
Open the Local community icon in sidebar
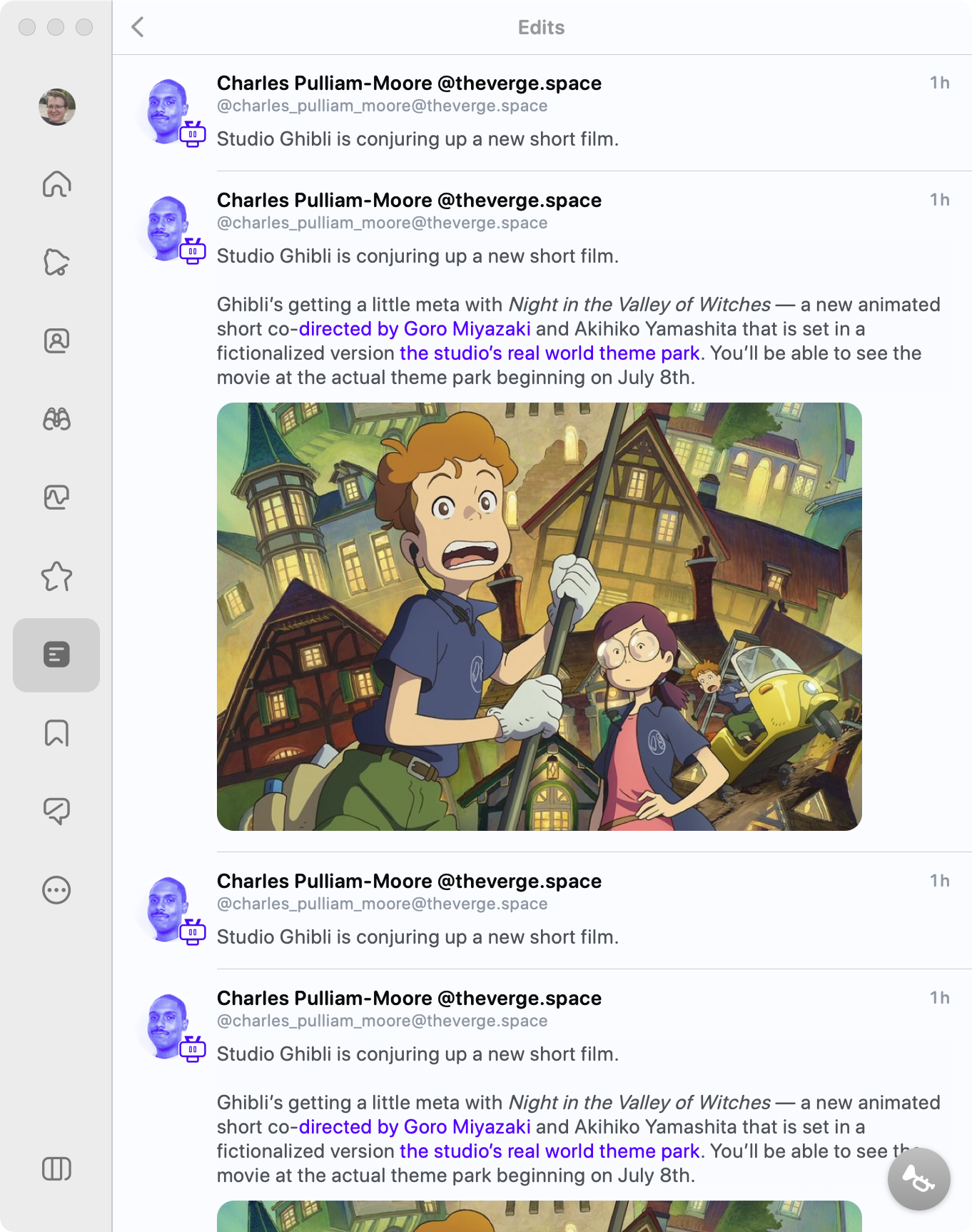coord(56,263)
